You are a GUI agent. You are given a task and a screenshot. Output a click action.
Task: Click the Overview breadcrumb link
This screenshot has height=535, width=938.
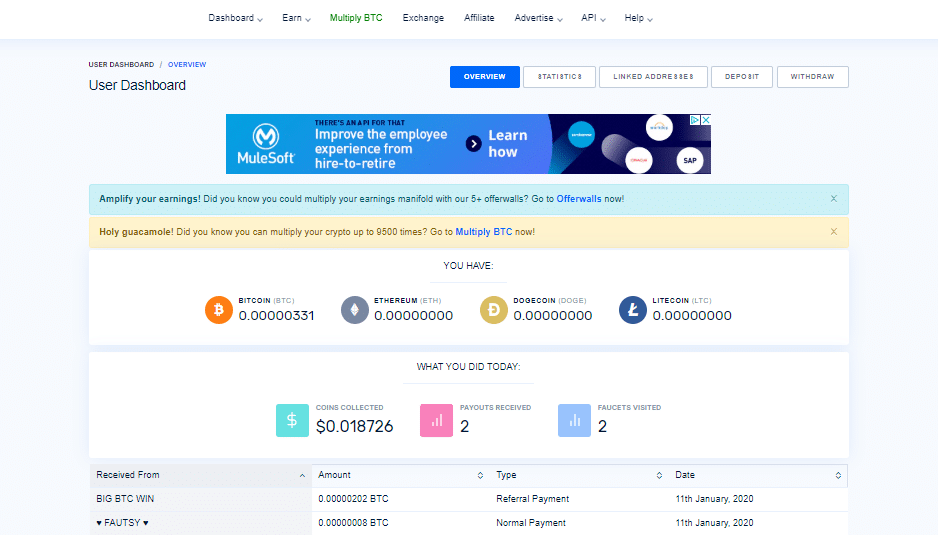pos(187,65)
